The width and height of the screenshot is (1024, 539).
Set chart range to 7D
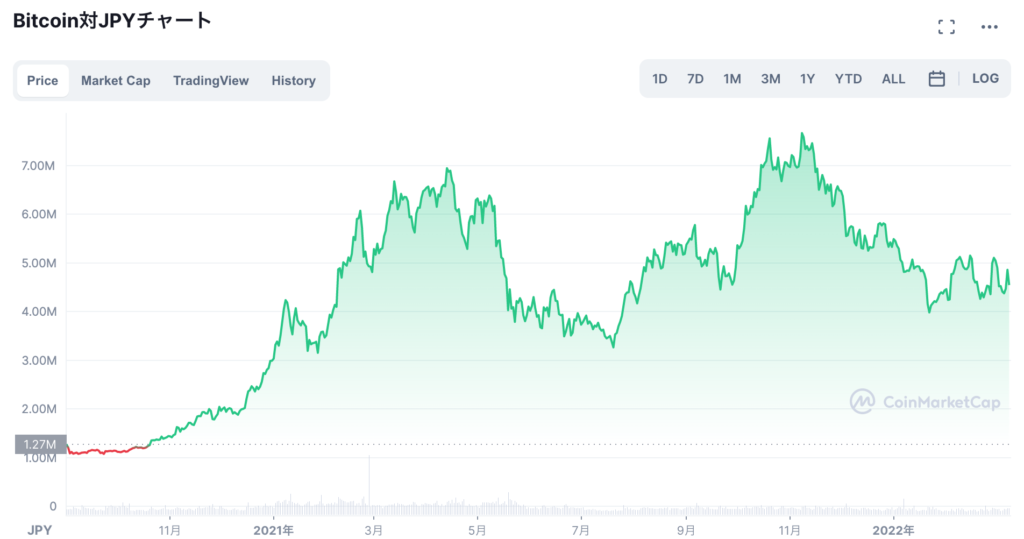click(x=695, y=79)
